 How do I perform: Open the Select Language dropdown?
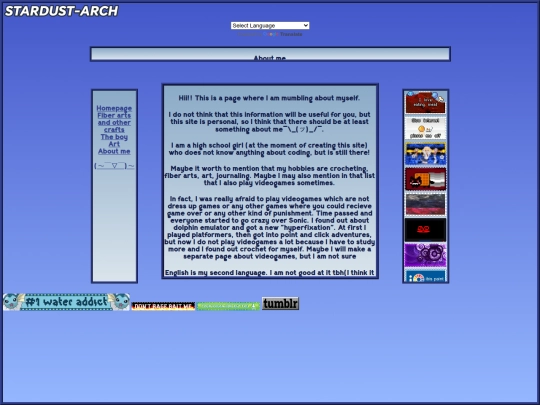tap(270, 25)
